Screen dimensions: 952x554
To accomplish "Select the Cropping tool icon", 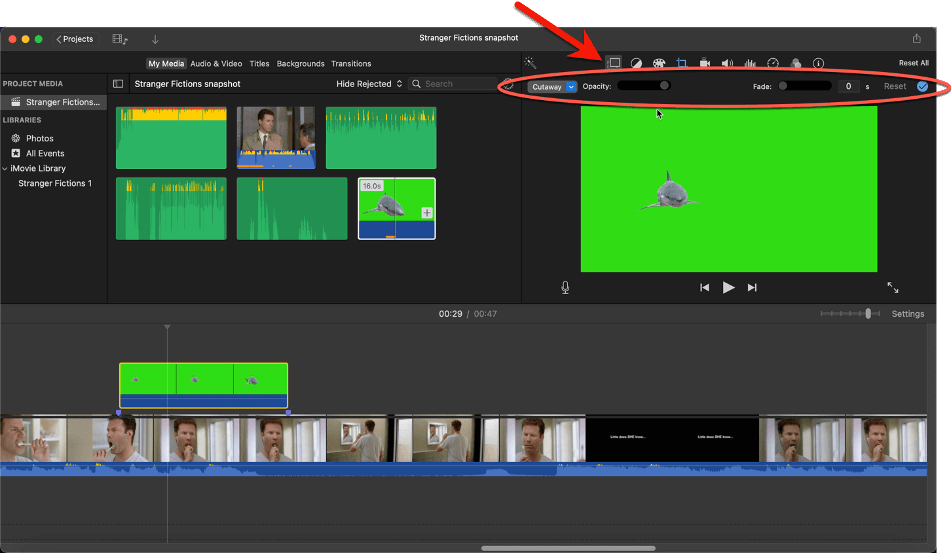I will click(682, 63).
